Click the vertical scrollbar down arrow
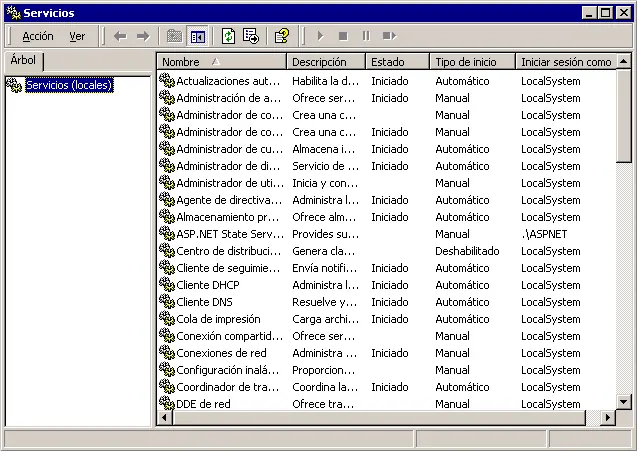 point(624,402)
